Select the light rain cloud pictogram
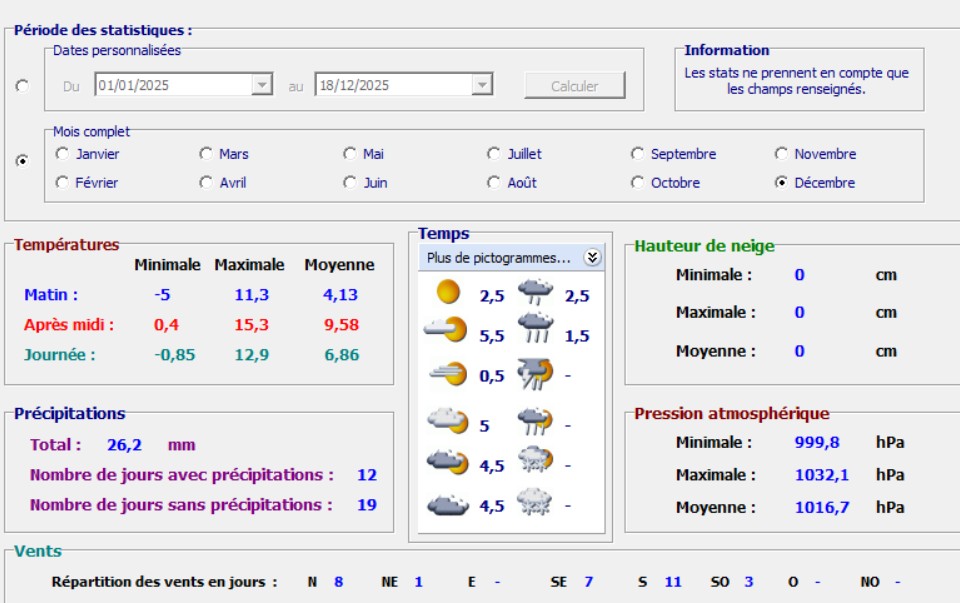The image size is (960, 603). click(x=535, y=293)
